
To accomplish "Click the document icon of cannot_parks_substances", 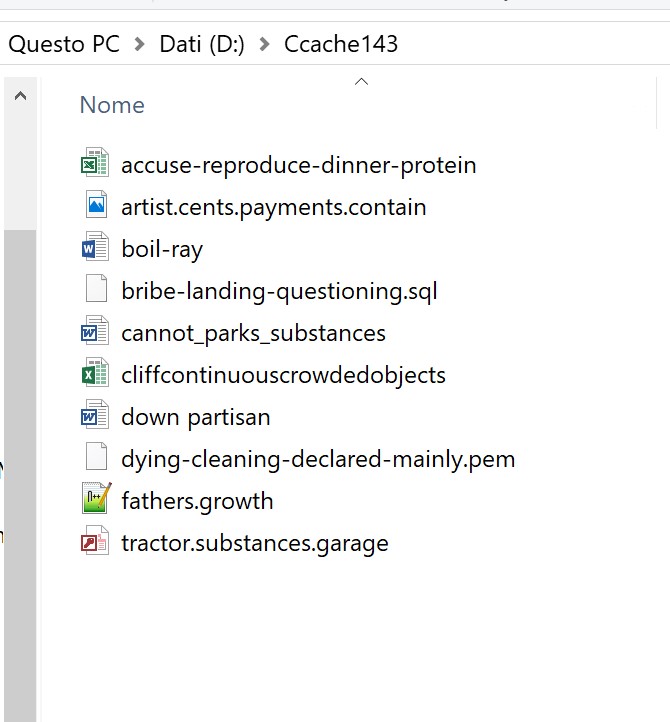I will pyautogui.click(x=95, y=333).
